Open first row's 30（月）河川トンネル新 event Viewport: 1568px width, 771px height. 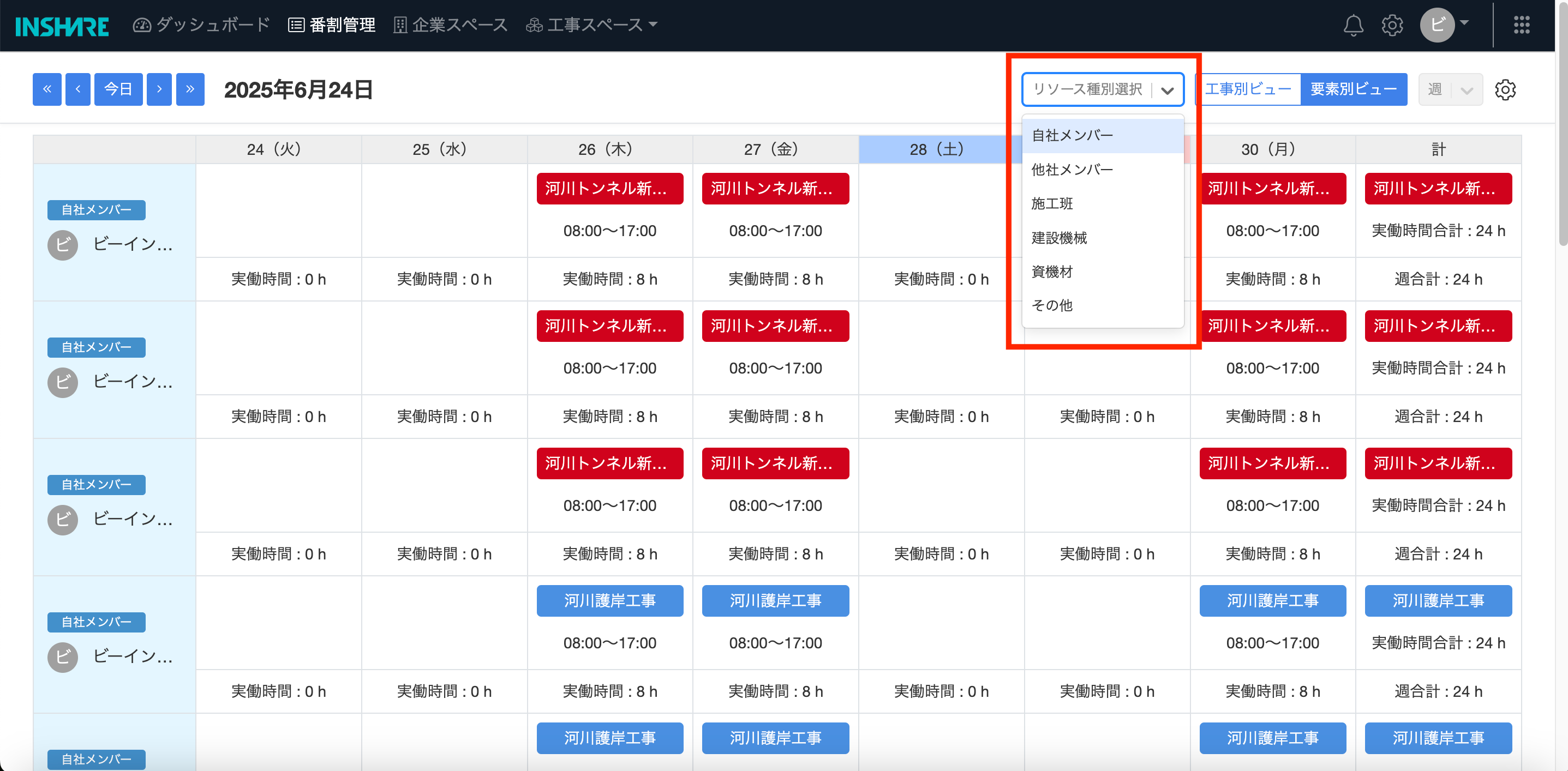coord(1273,189)
